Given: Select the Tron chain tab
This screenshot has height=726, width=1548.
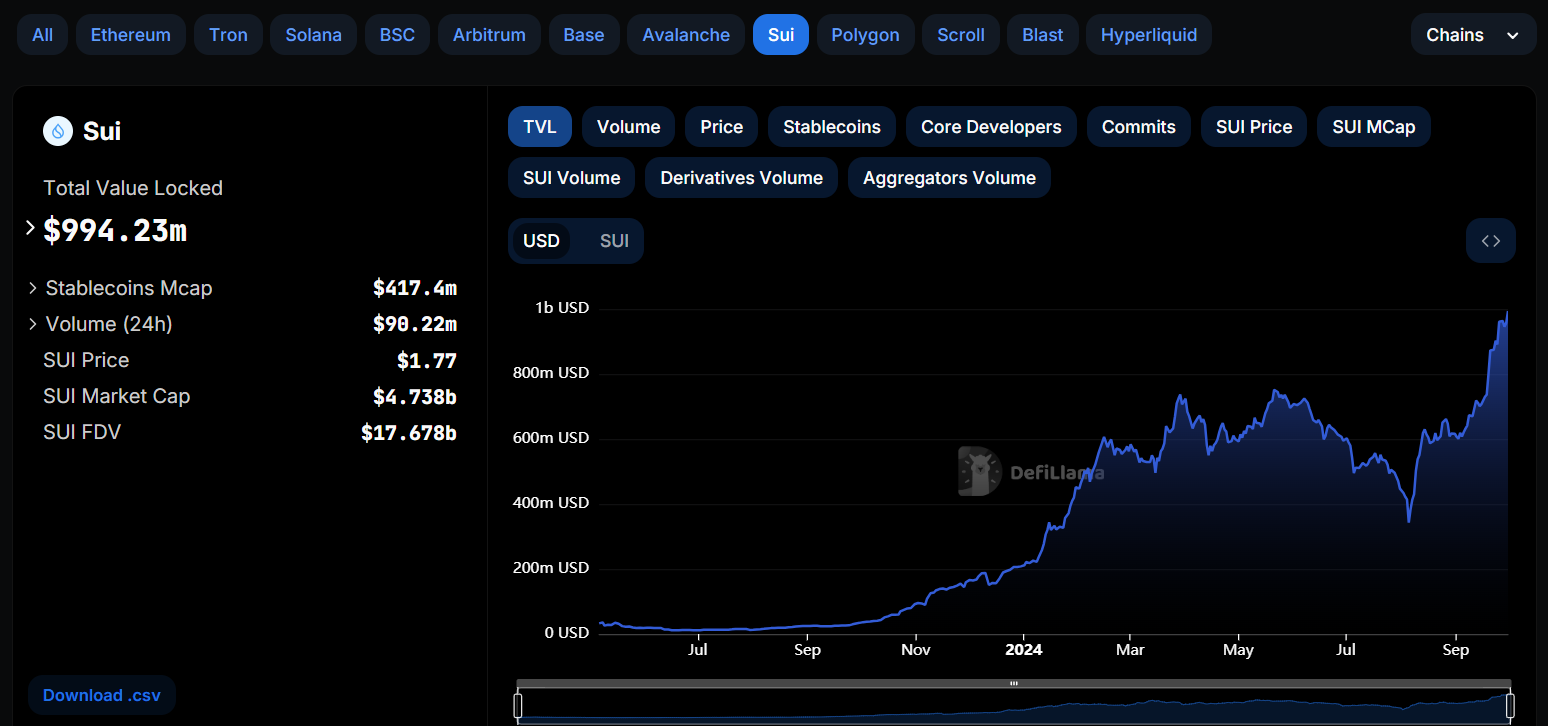Looking at the screenshot, I should (x=228, y=35).
